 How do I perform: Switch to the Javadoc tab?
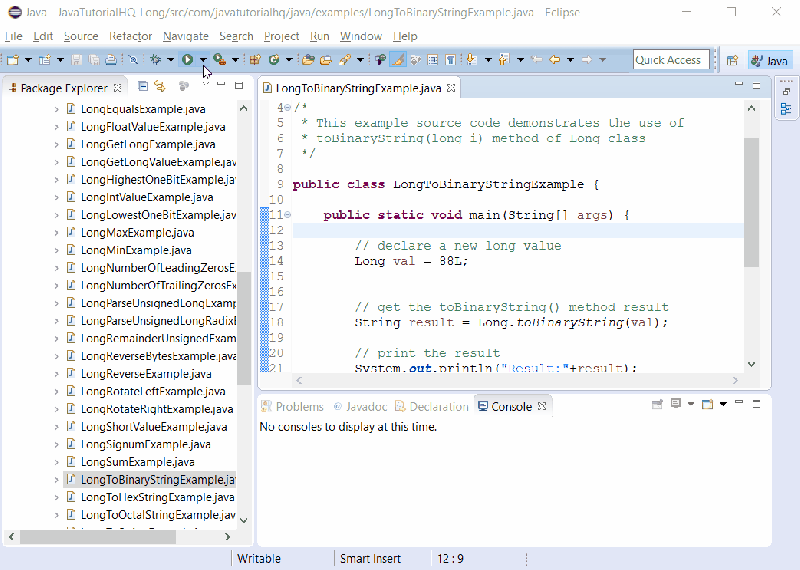coord(360,407)
